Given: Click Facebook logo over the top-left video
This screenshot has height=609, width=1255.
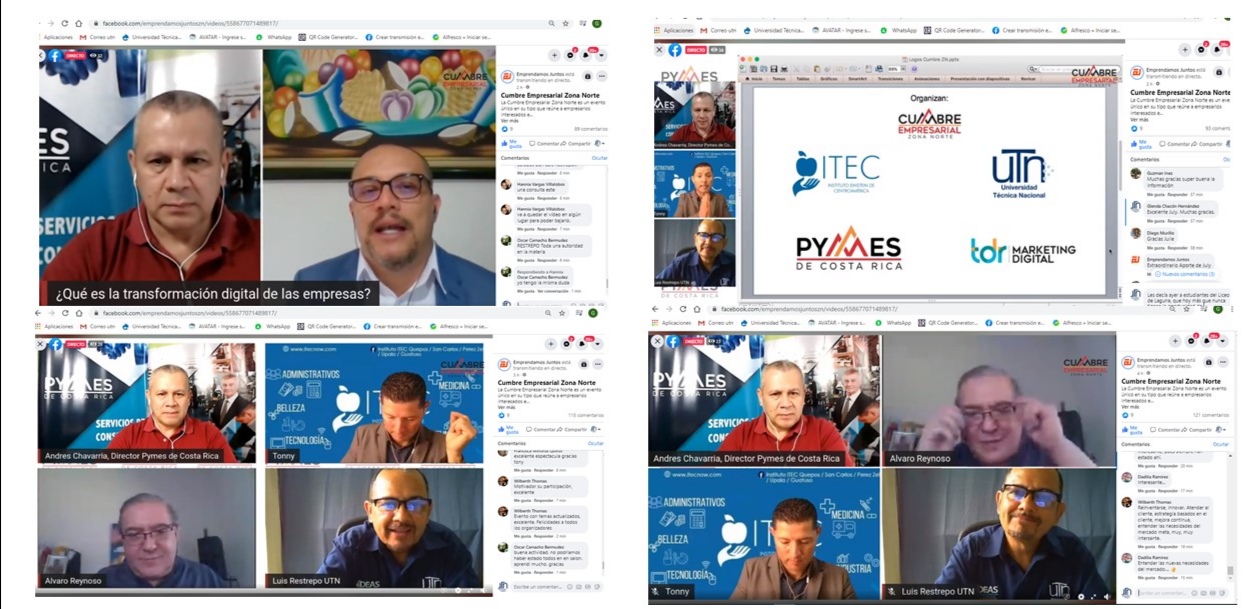Looking at the screenshot, I should pyautogui.click(x=54, y=56).
